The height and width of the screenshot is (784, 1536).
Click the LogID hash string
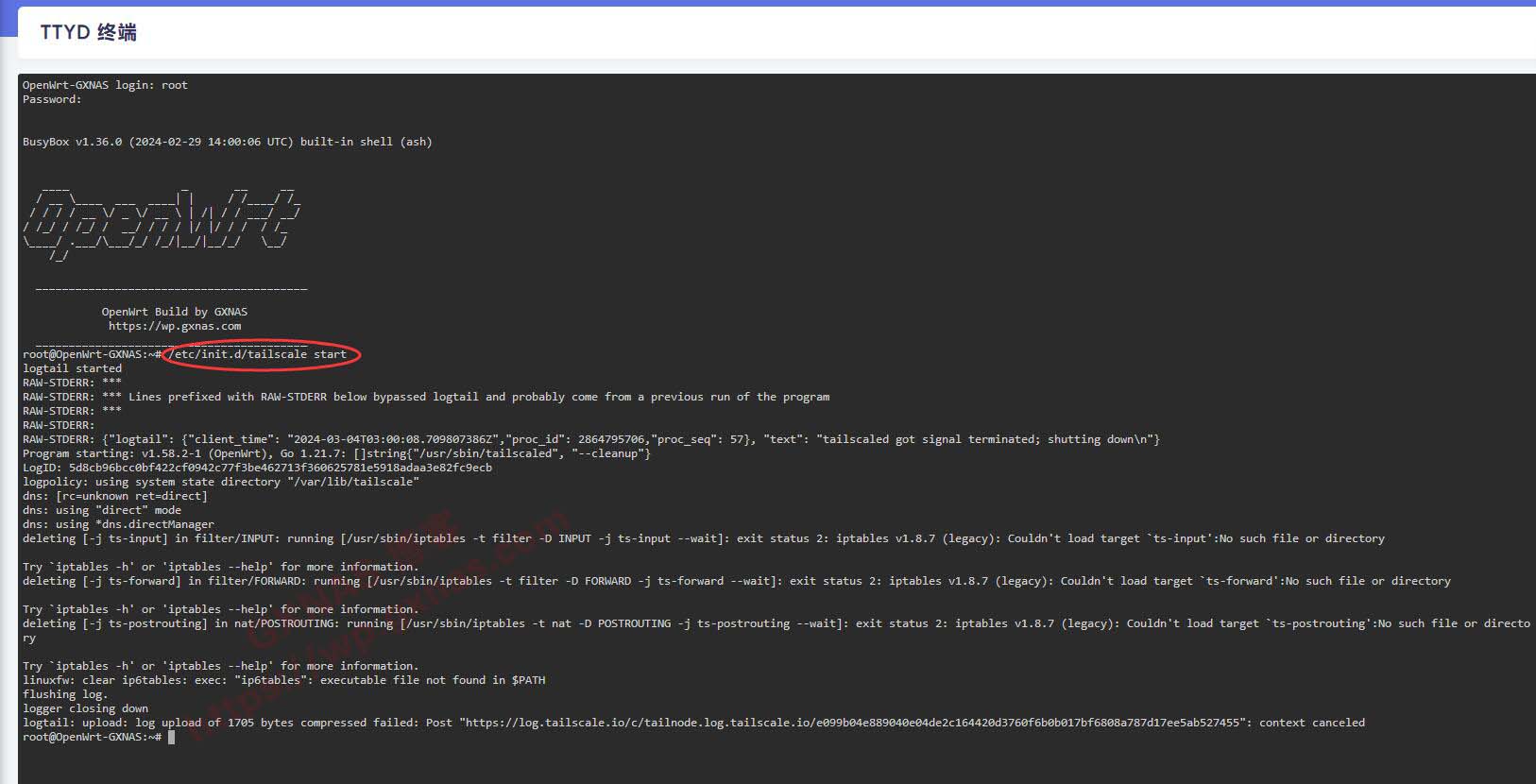click(280, 468)
